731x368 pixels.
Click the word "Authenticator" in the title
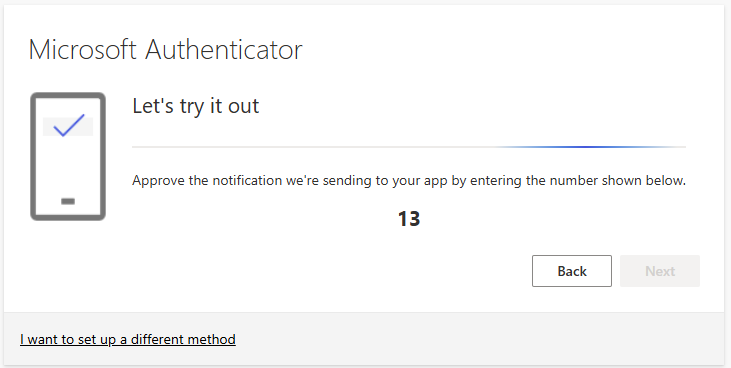click(224, 49)
